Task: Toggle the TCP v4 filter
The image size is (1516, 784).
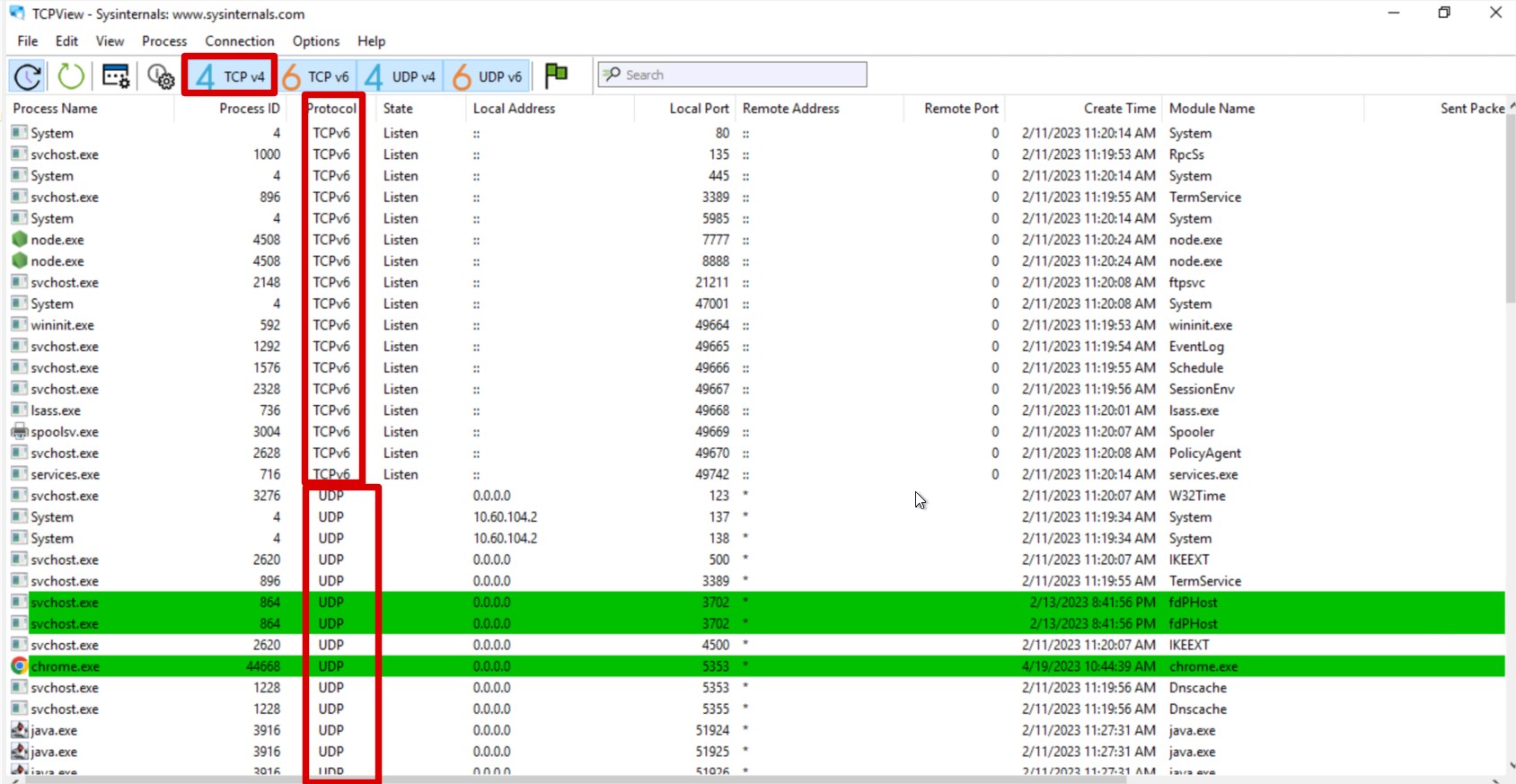Action: pyautogui.click(x=230, y=76)
